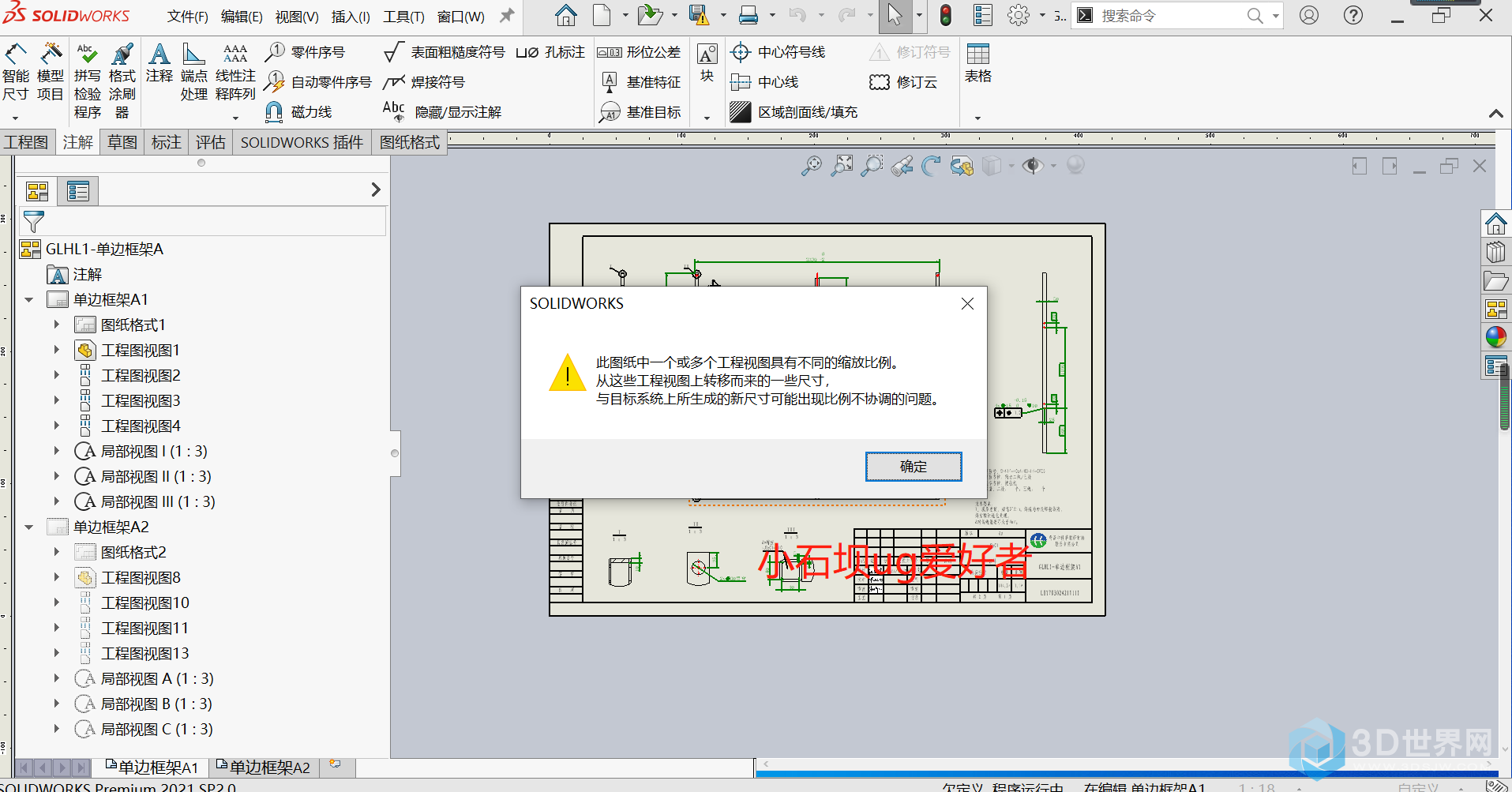Add a Hole Callout
1512x792 pixels.
tap(550, 52)
